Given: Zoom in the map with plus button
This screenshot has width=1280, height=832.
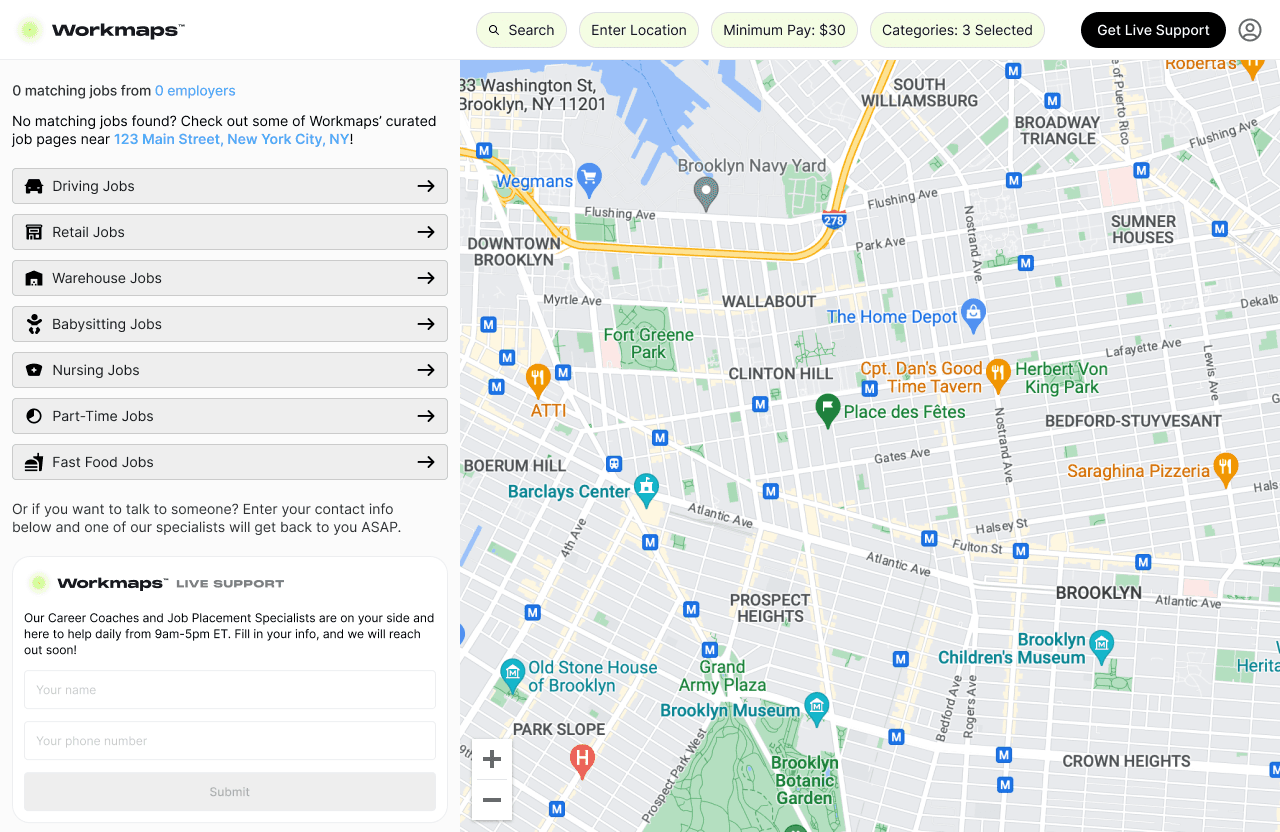Looking at the screenshot, I should [492, 760].
